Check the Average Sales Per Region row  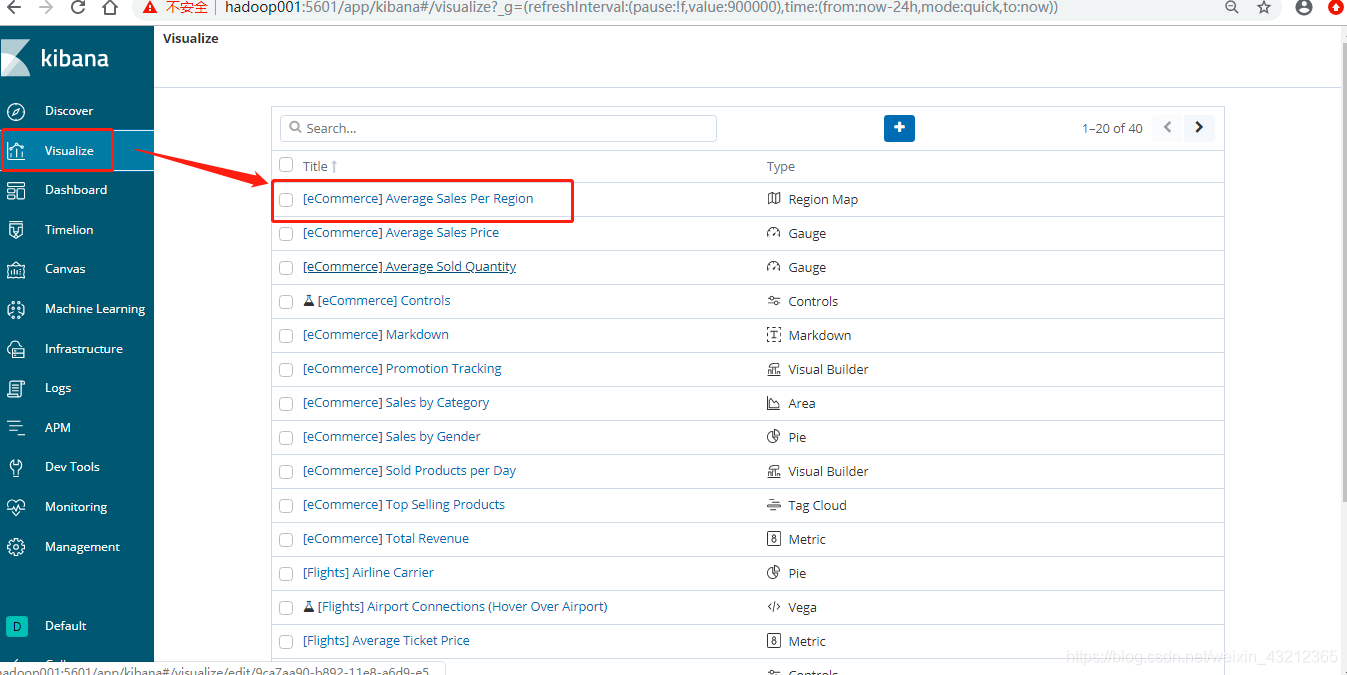pyautogui.click(x=286, y=200)
